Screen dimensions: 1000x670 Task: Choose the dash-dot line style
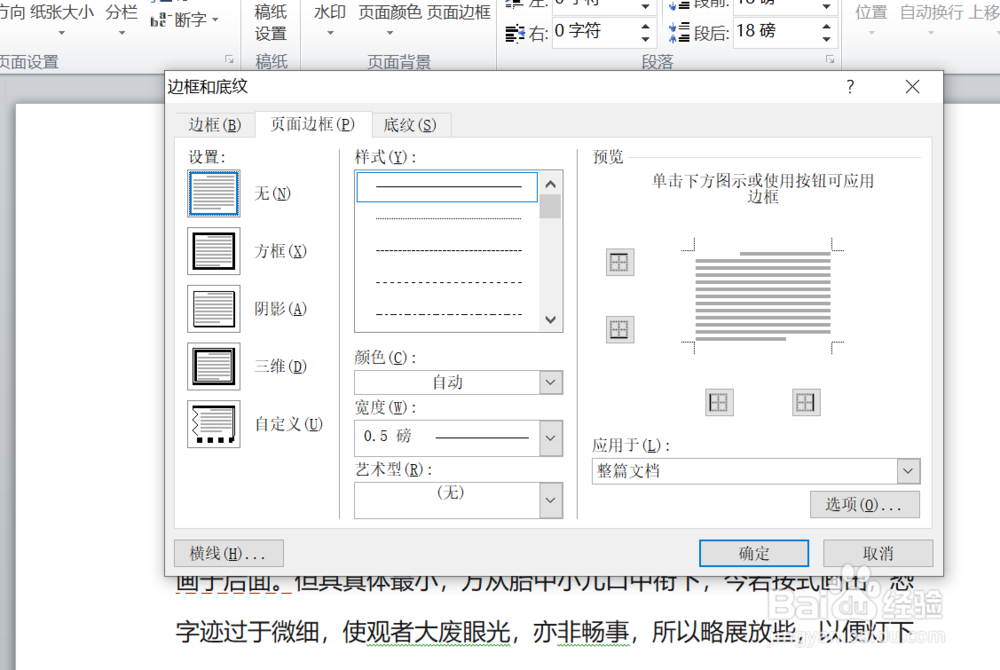[447, 314]
